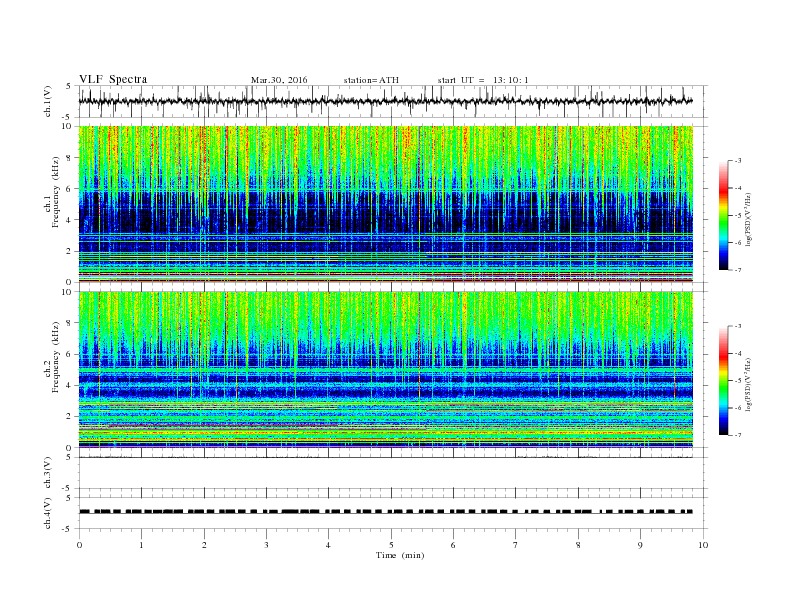Click the "6" kHz tick on ch.1 spectrogram
This screenshot has width=792, height=612.
coord(70,189)
